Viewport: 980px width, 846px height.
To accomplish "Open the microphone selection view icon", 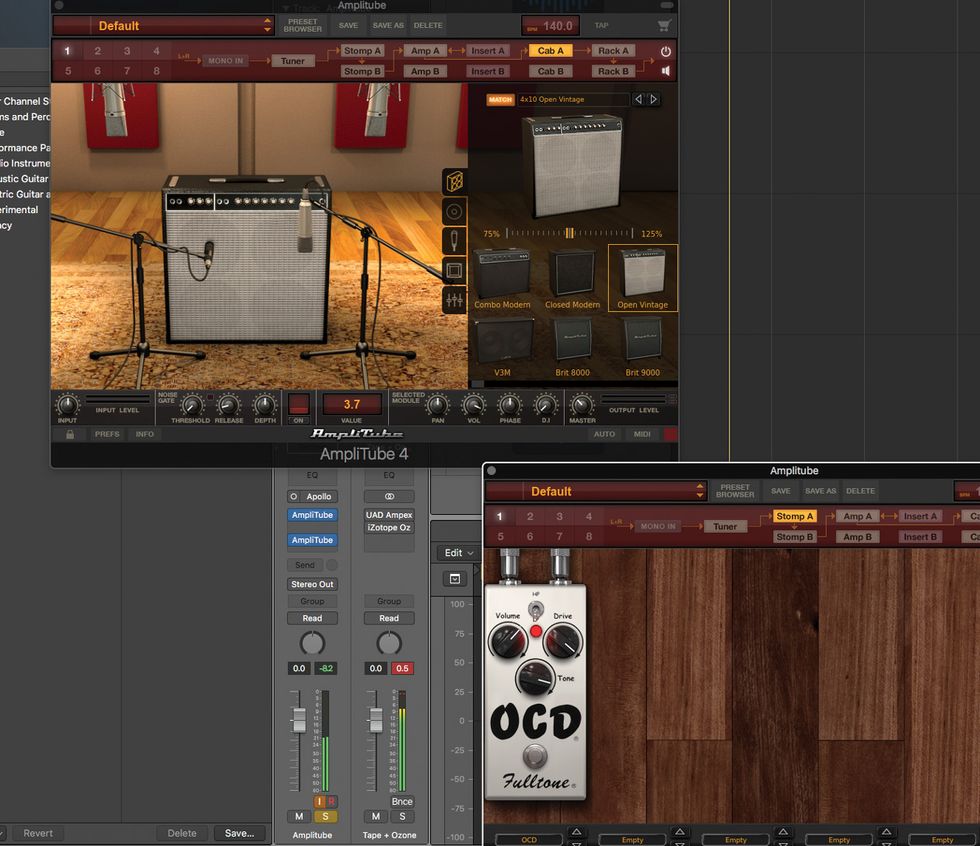I will tap(454, 241).
